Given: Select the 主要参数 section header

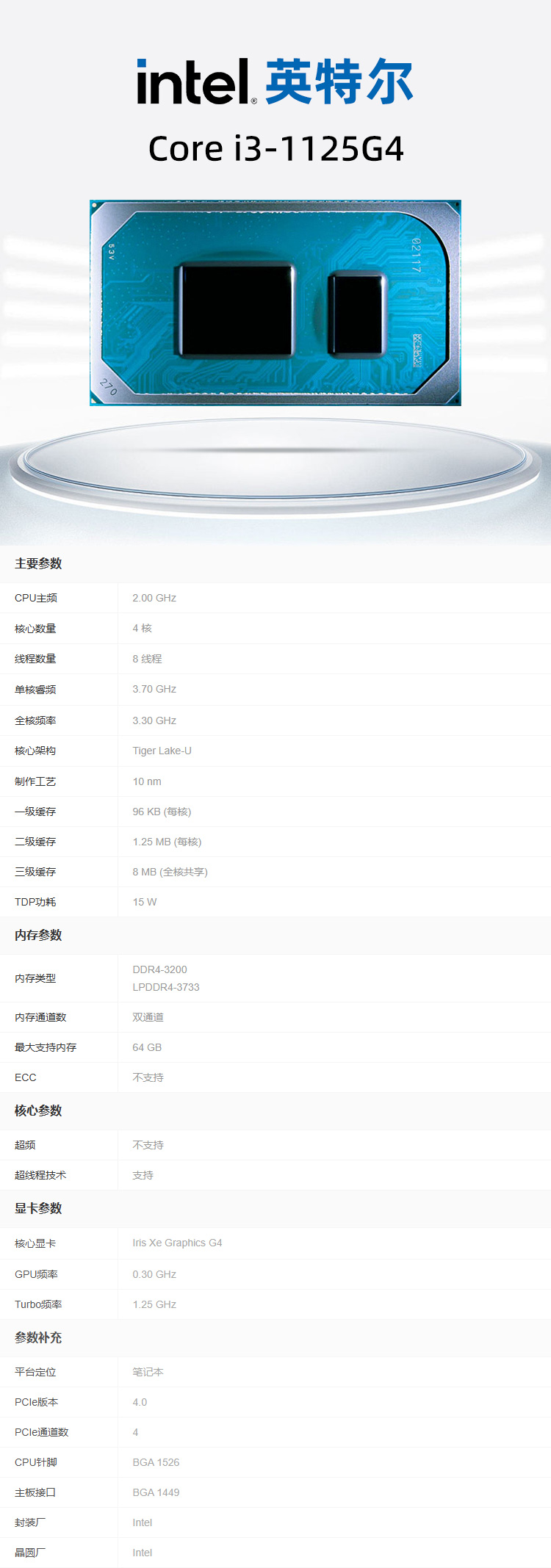Looking at the screenshot, I should tap(38, 563).
